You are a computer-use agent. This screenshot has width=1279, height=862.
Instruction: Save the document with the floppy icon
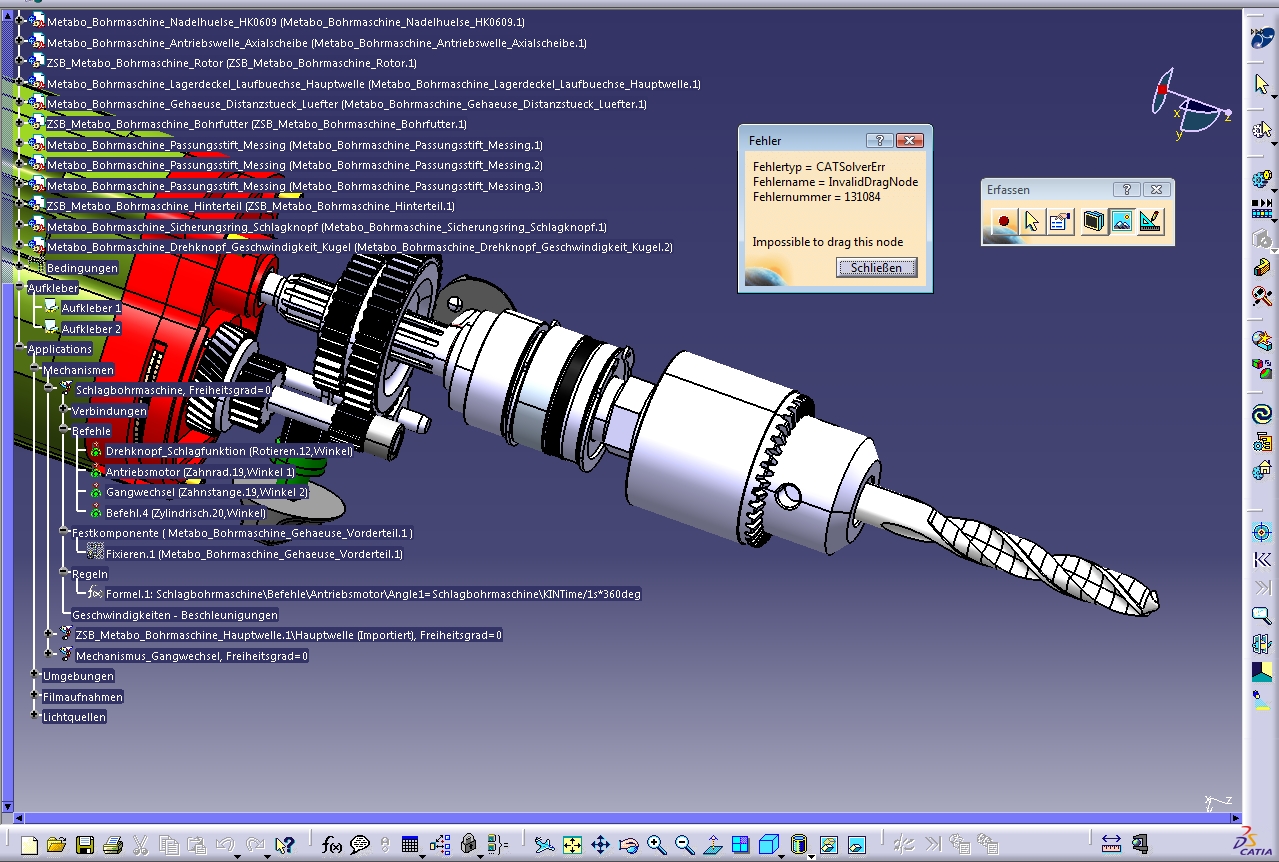(85, 845)
